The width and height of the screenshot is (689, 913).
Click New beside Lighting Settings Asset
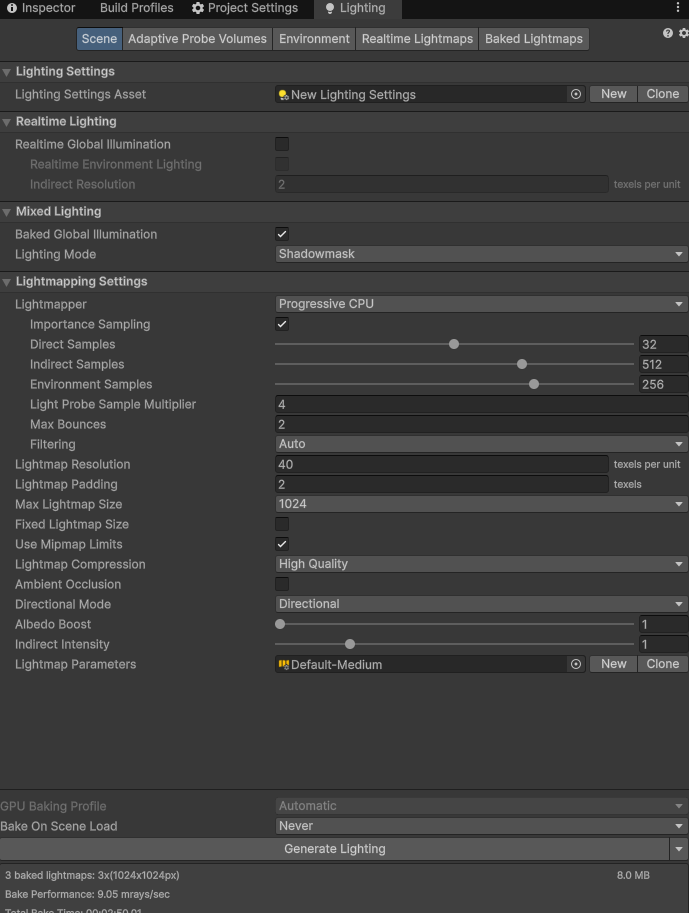point(613,94)
